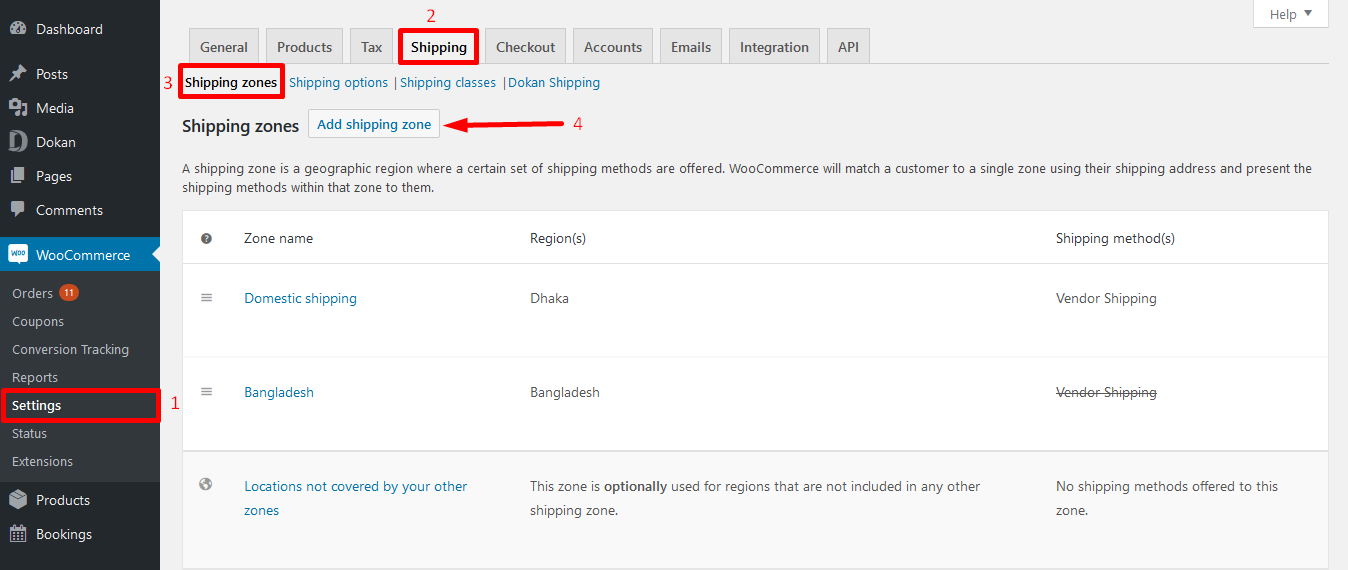Open Shipping options sub-section
The width and height of the screenshot is (1348, 570).
point(338,82)
